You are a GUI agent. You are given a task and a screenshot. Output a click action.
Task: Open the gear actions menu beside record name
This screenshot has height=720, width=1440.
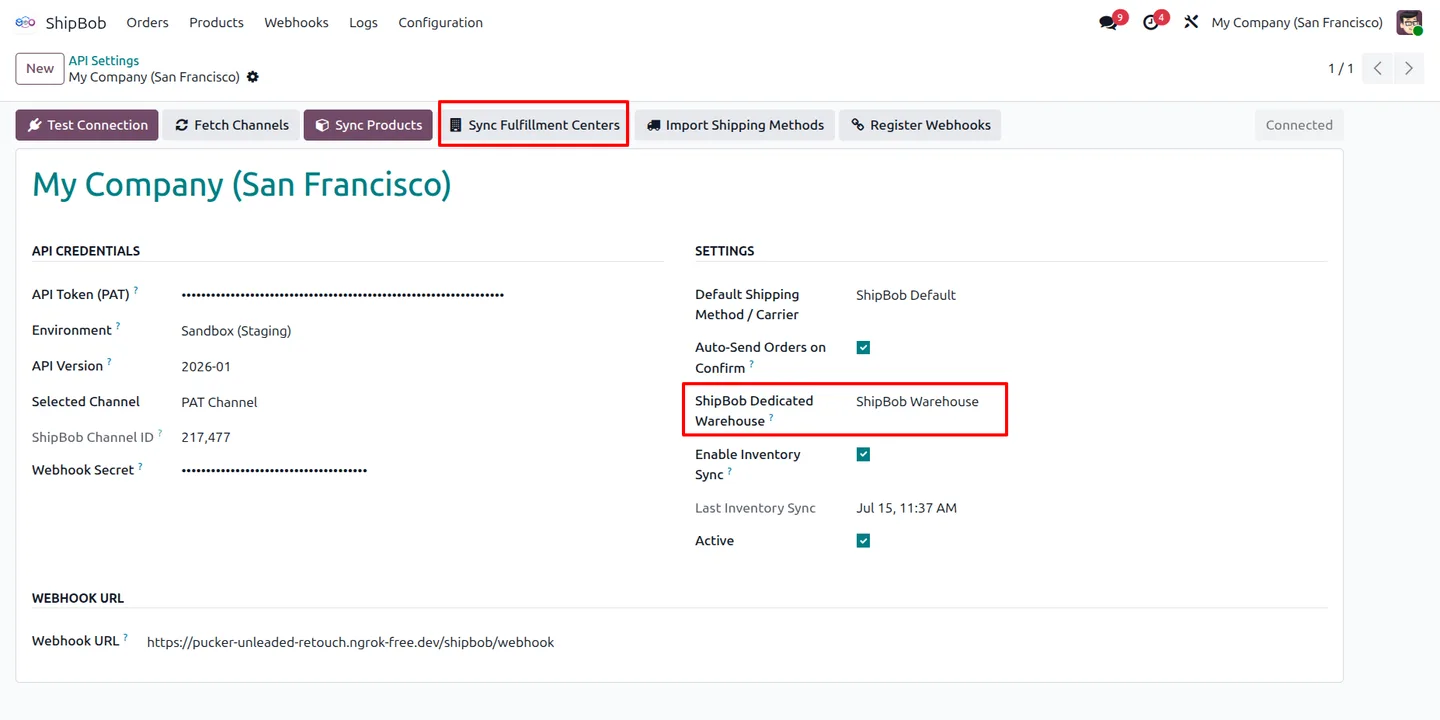tap(253, 77)
